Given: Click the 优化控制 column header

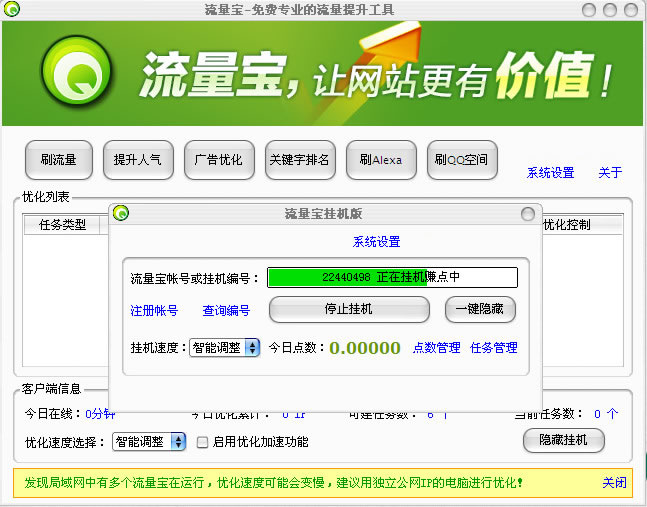Looking at the screenshot, I should (581, 225).
